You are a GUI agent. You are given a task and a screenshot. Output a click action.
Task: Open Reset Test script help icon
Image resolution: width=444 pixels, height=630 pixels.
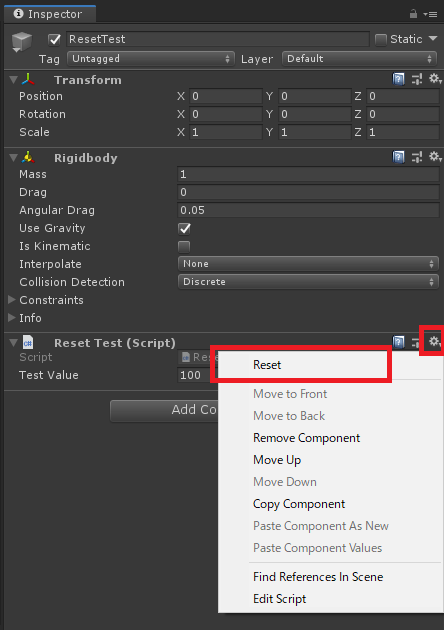(x=398, y=342)
